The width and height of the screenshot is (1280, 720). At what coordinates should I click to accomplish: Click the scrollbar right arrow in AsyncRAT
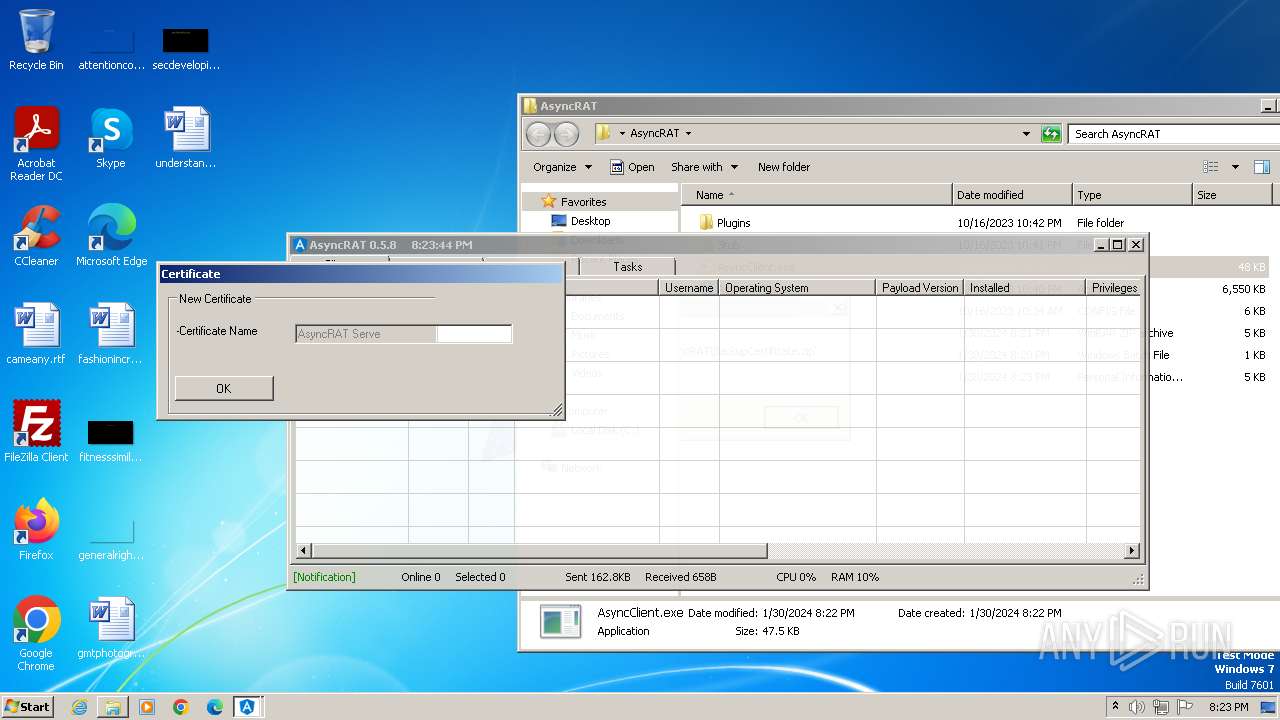1132,551
